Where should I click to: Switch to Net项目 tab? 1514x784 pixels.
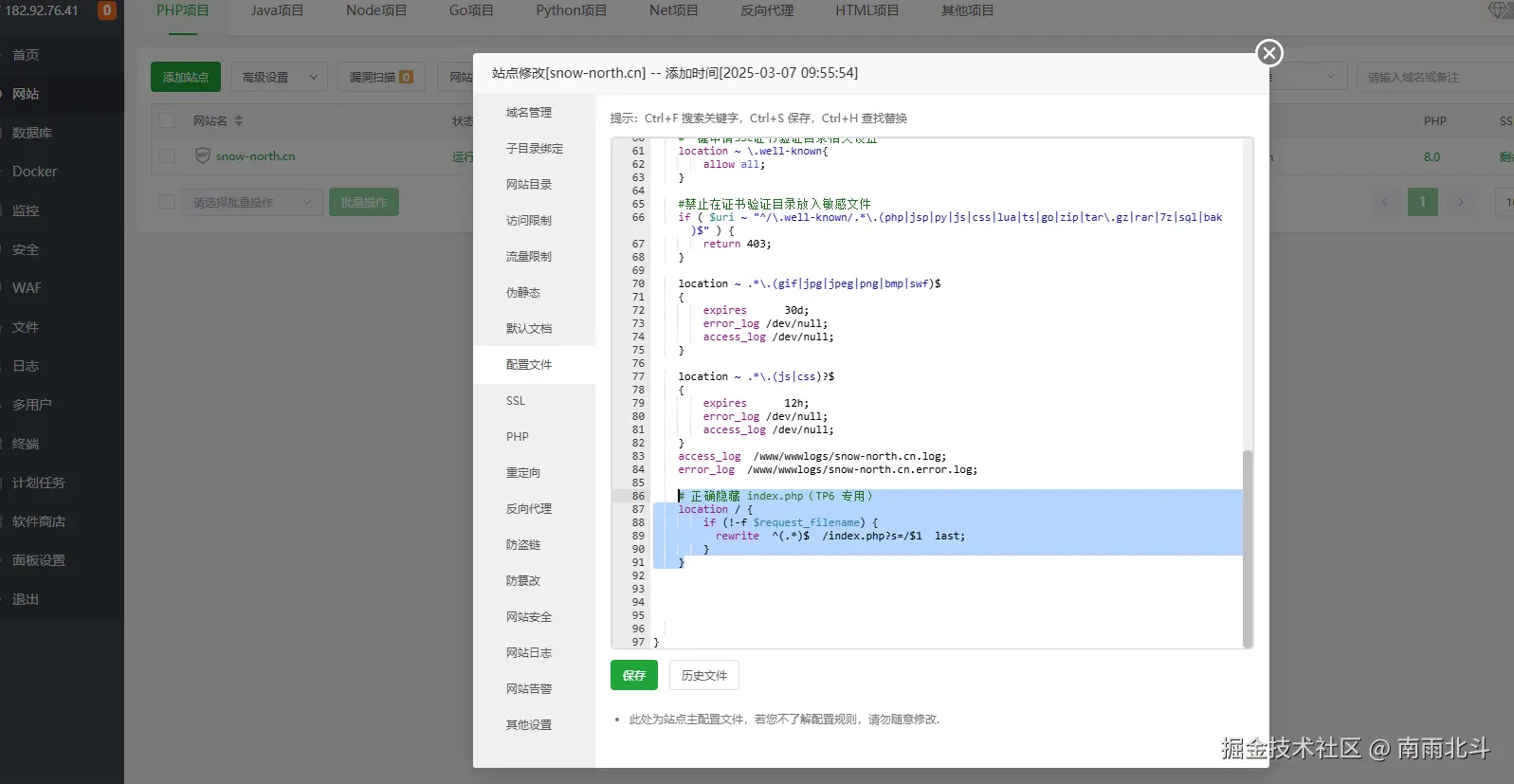(673, 10)
